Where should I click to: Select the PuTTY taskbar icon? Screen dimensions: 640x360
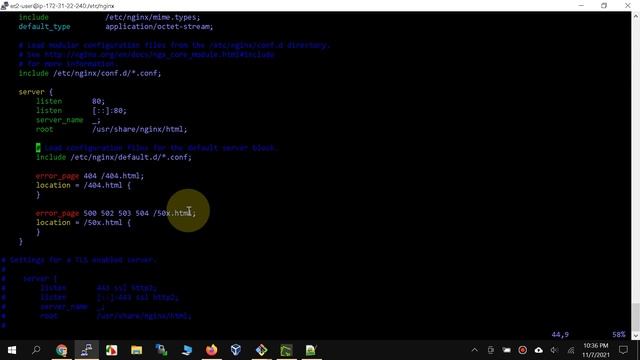[x=87, y=350]
